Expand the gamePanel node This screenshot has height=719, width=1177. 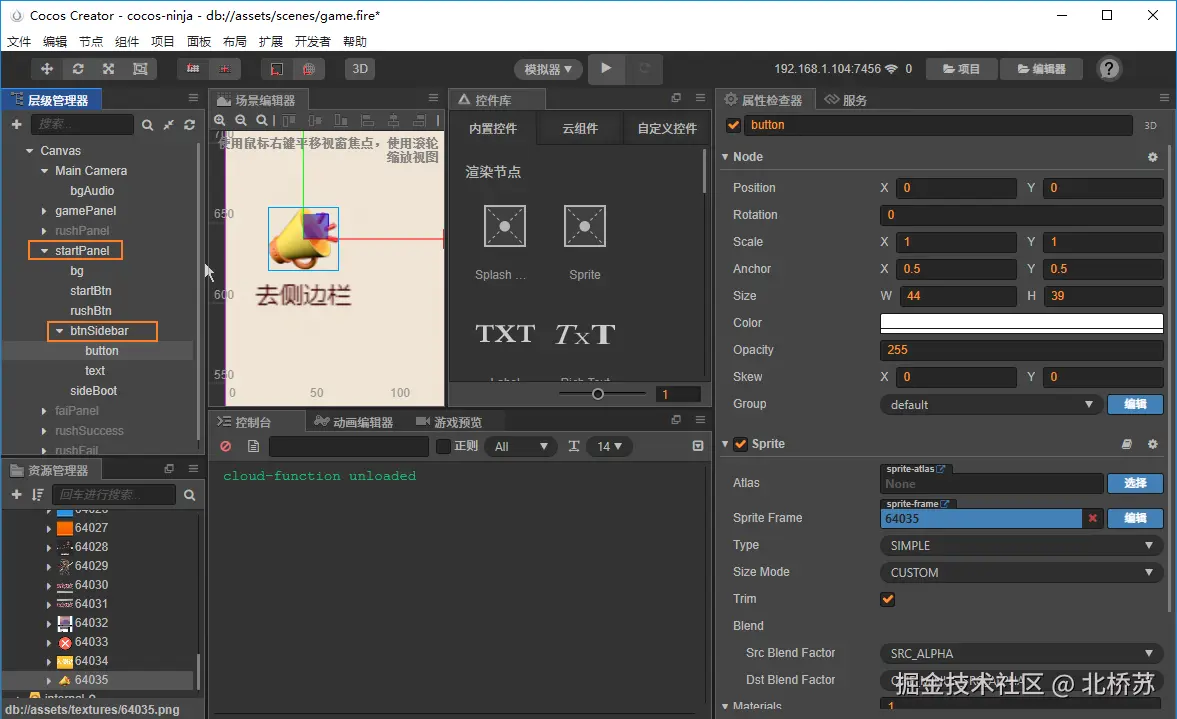tap(44, 211)
